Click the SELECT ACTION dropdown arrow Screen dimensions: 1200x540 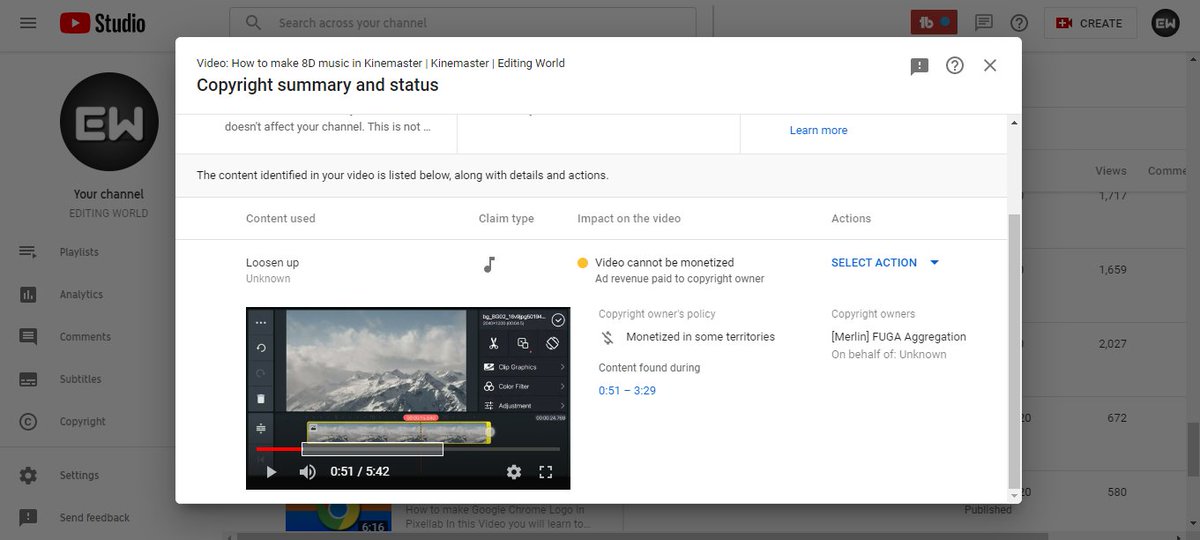click(x=935, y=262)
